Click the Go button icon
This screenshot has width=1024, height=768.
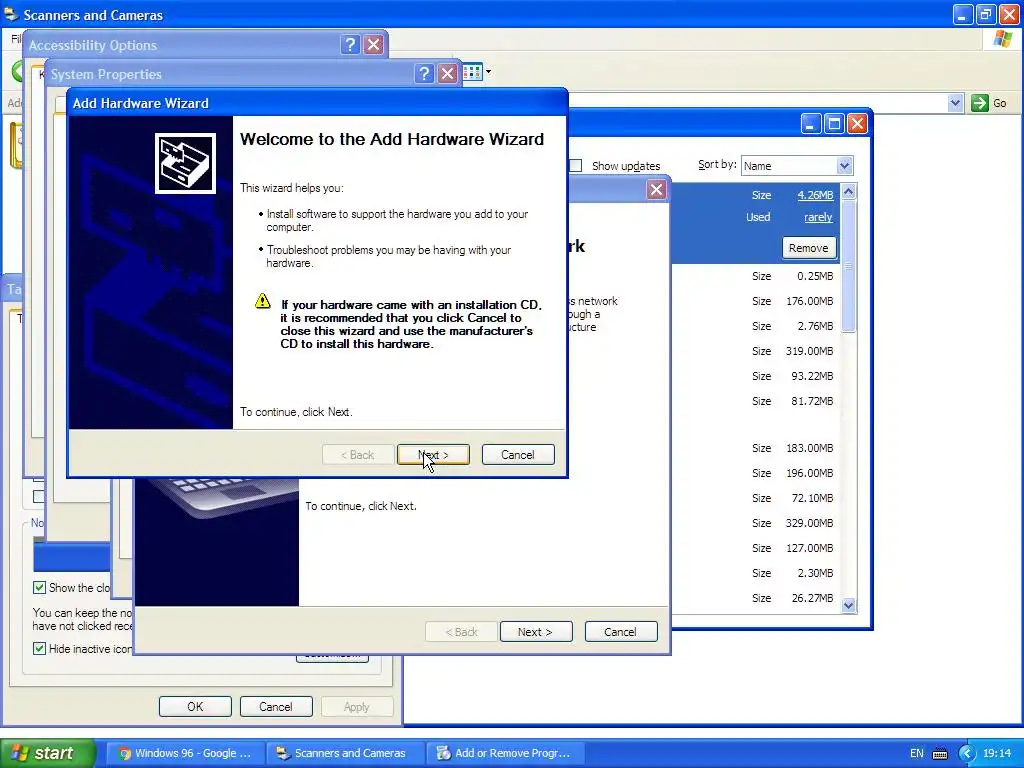click(x=980, y=103)
